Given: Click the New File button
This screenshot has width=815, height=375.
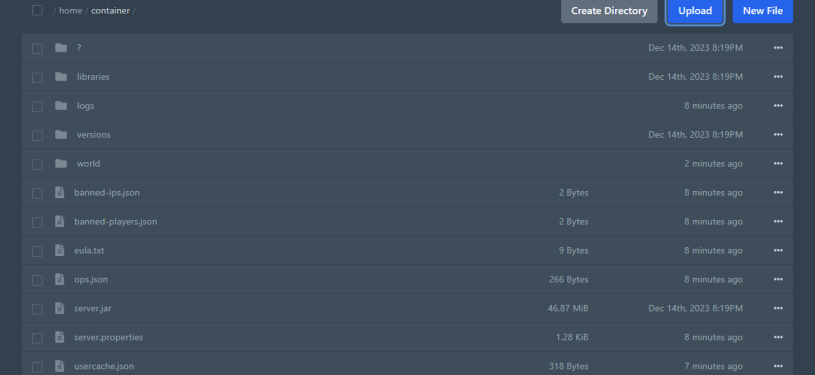Looking at the screenshot, I should tap(763, 11).
